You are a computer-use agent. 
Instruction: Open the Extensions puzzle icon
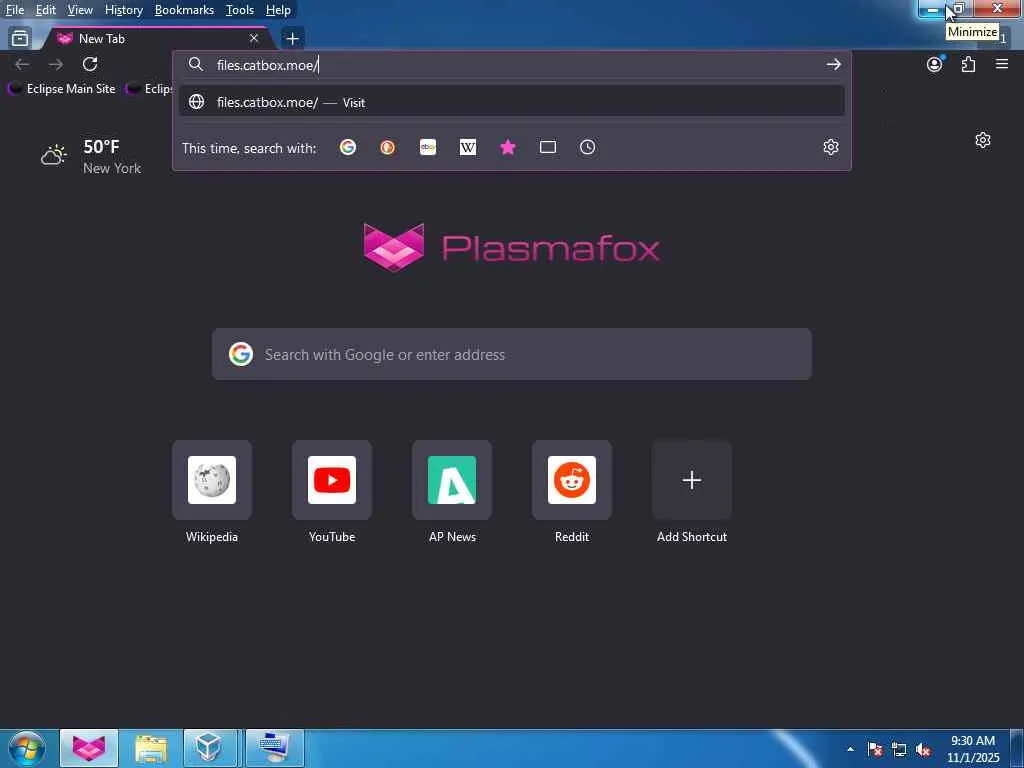968,64
